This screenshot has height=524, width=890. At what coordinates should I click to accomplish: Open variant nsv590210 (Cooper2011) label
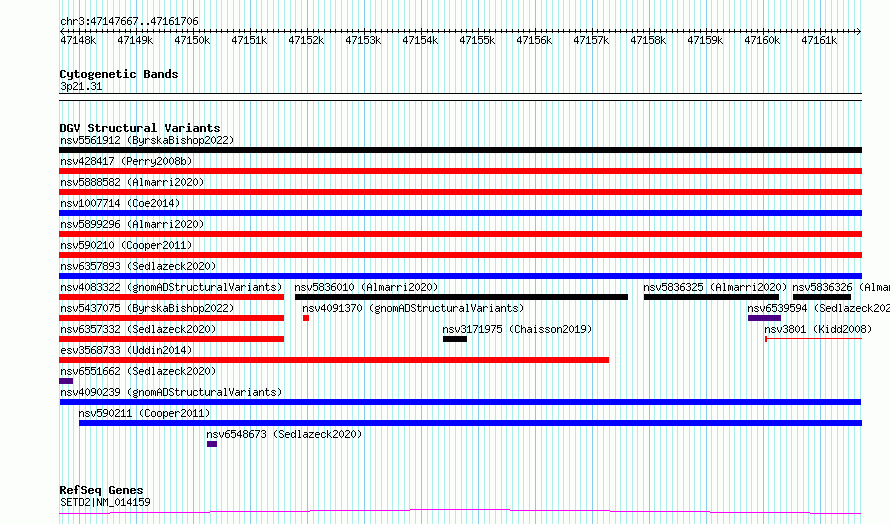click(x=126, y=245)
